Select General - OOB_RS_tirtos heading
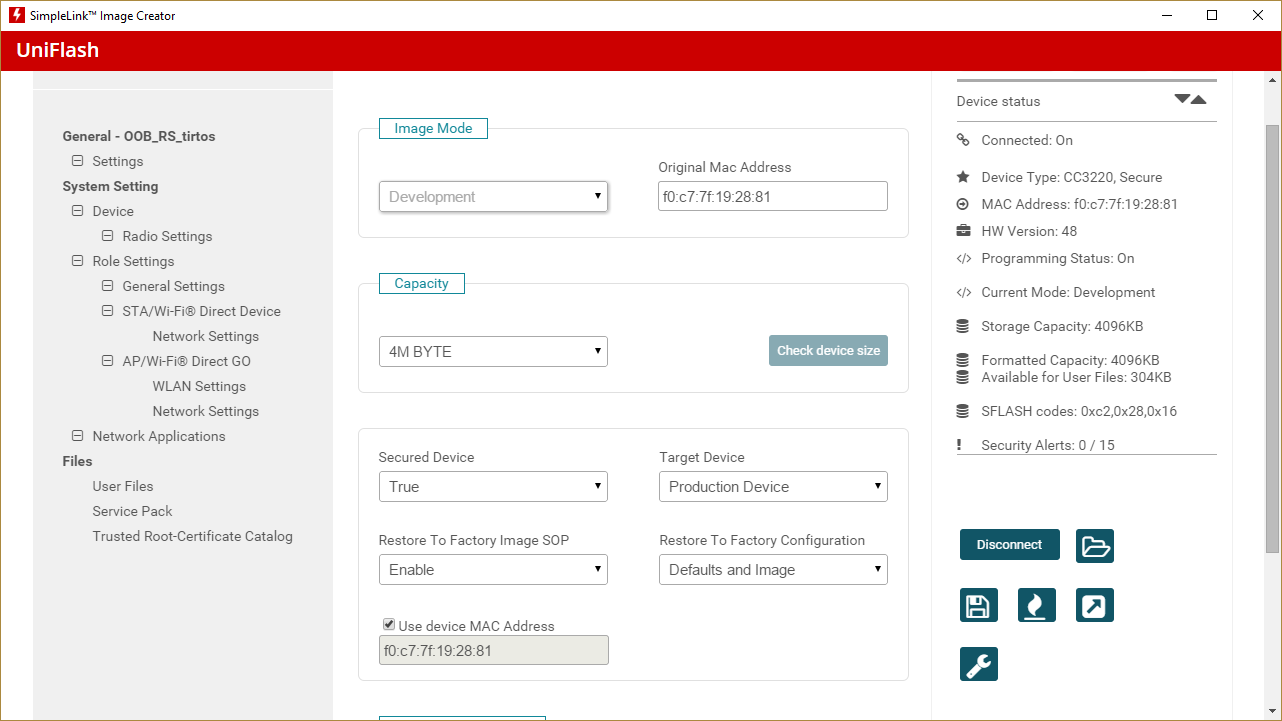 (139, 136)
